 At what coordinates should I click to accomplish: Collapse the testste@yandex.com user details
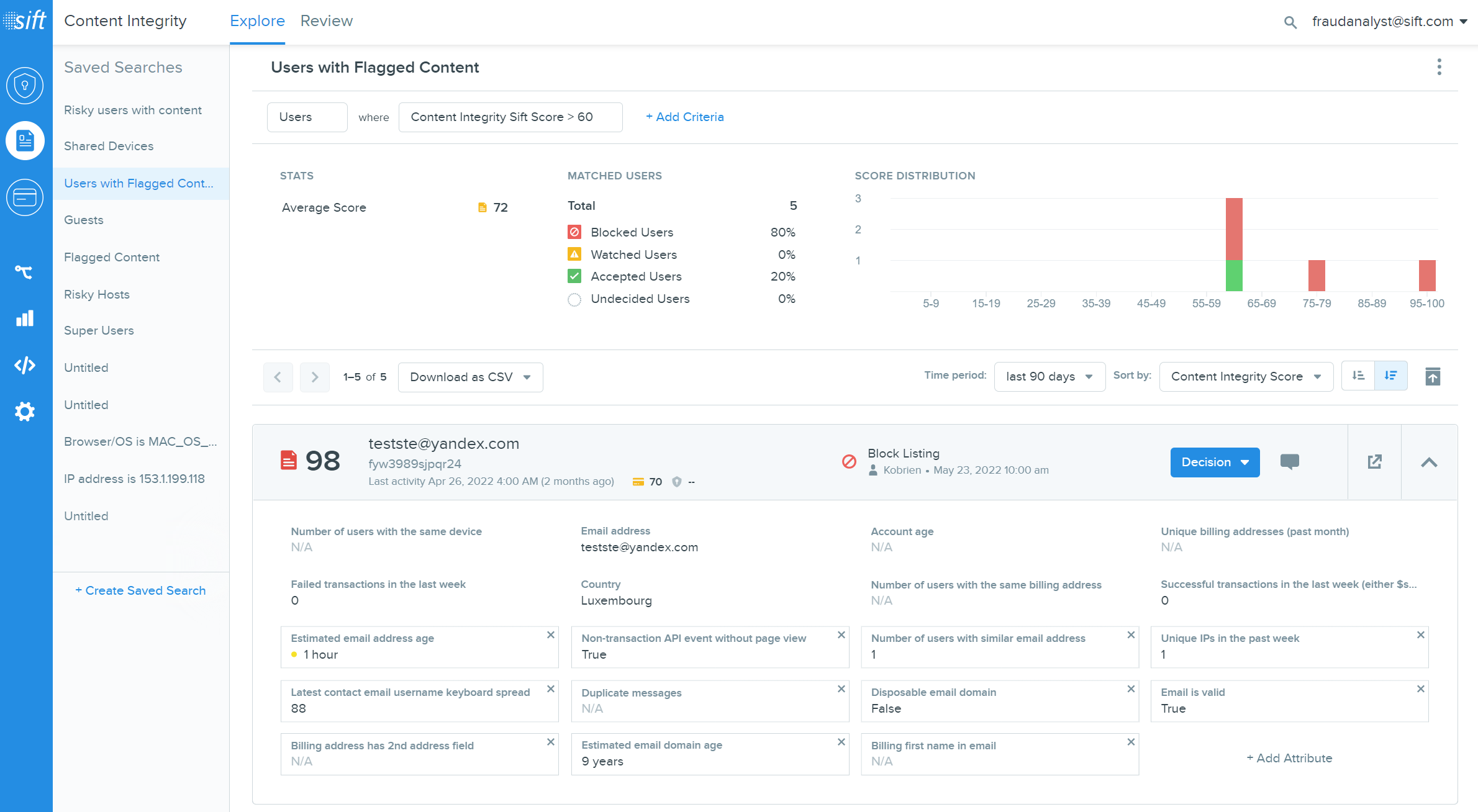pos(1429,462)
